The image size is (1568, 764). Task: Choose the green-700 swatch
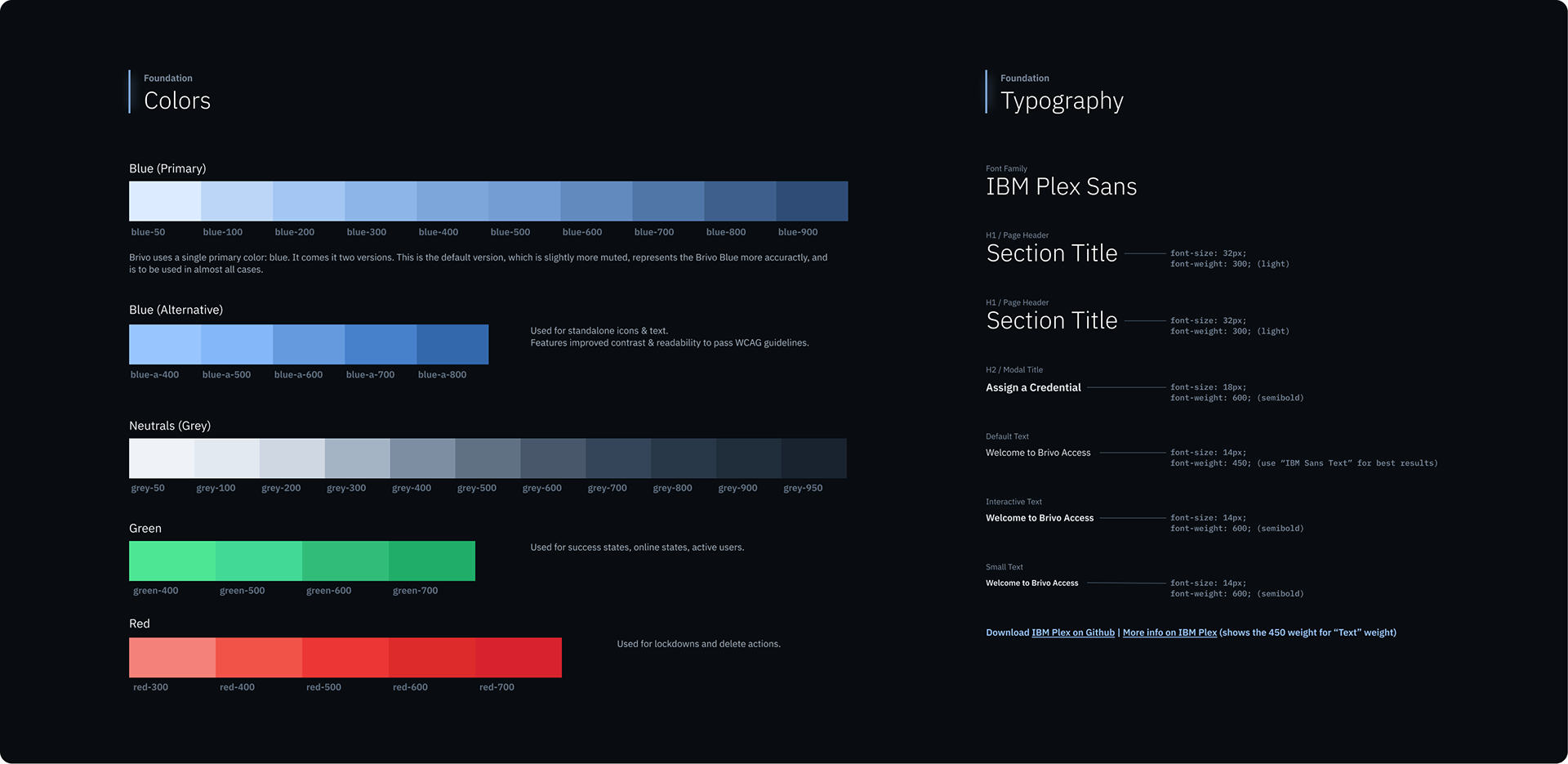point(432,561)
